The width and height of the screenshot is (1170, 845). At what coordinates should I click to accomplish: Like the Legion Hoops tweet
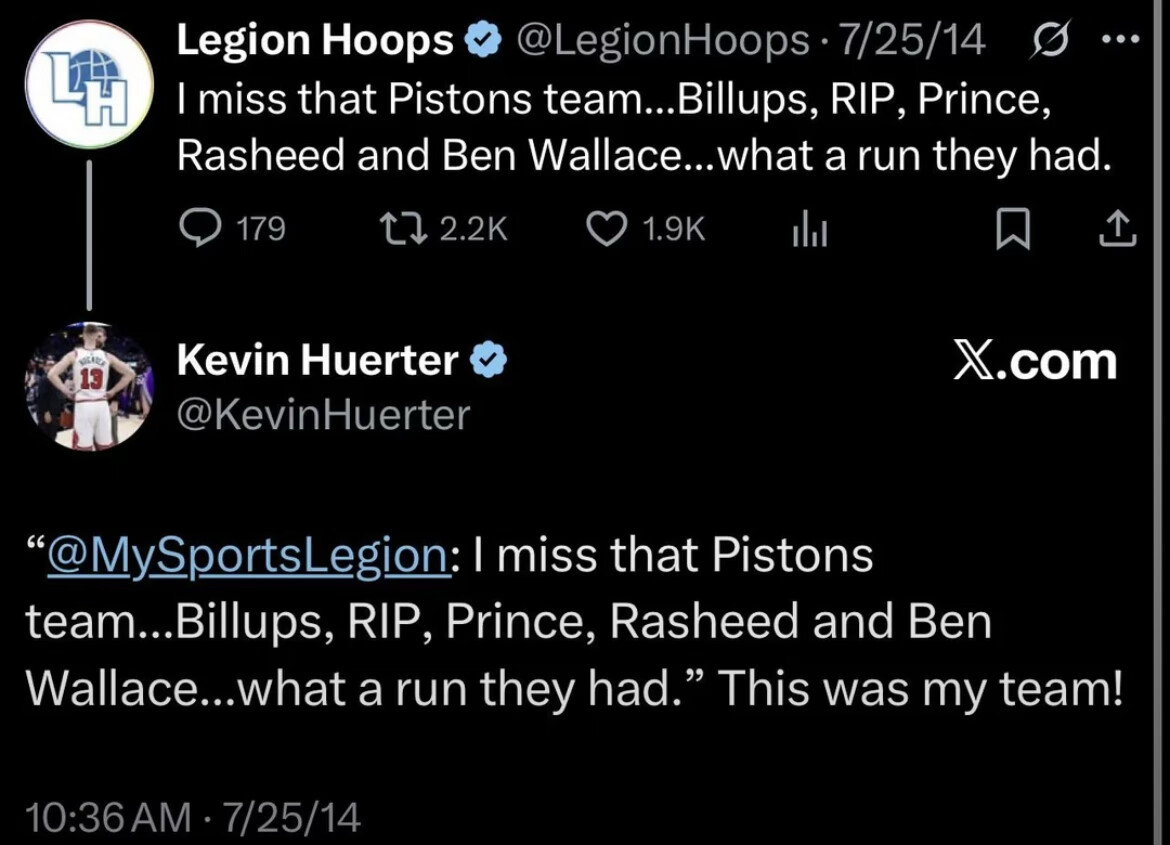[604, 230]
